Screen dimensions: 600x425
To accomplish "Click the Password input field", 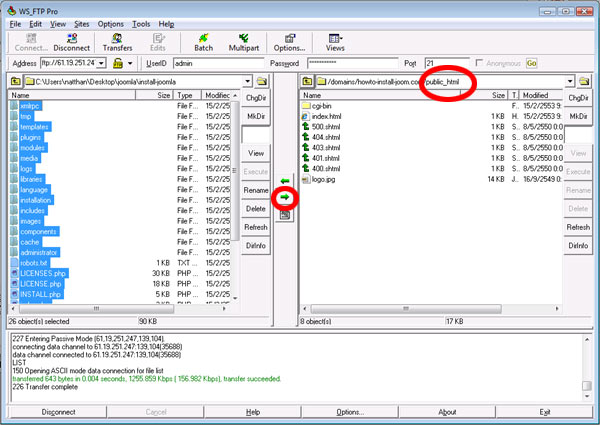I will coord(352,64).
